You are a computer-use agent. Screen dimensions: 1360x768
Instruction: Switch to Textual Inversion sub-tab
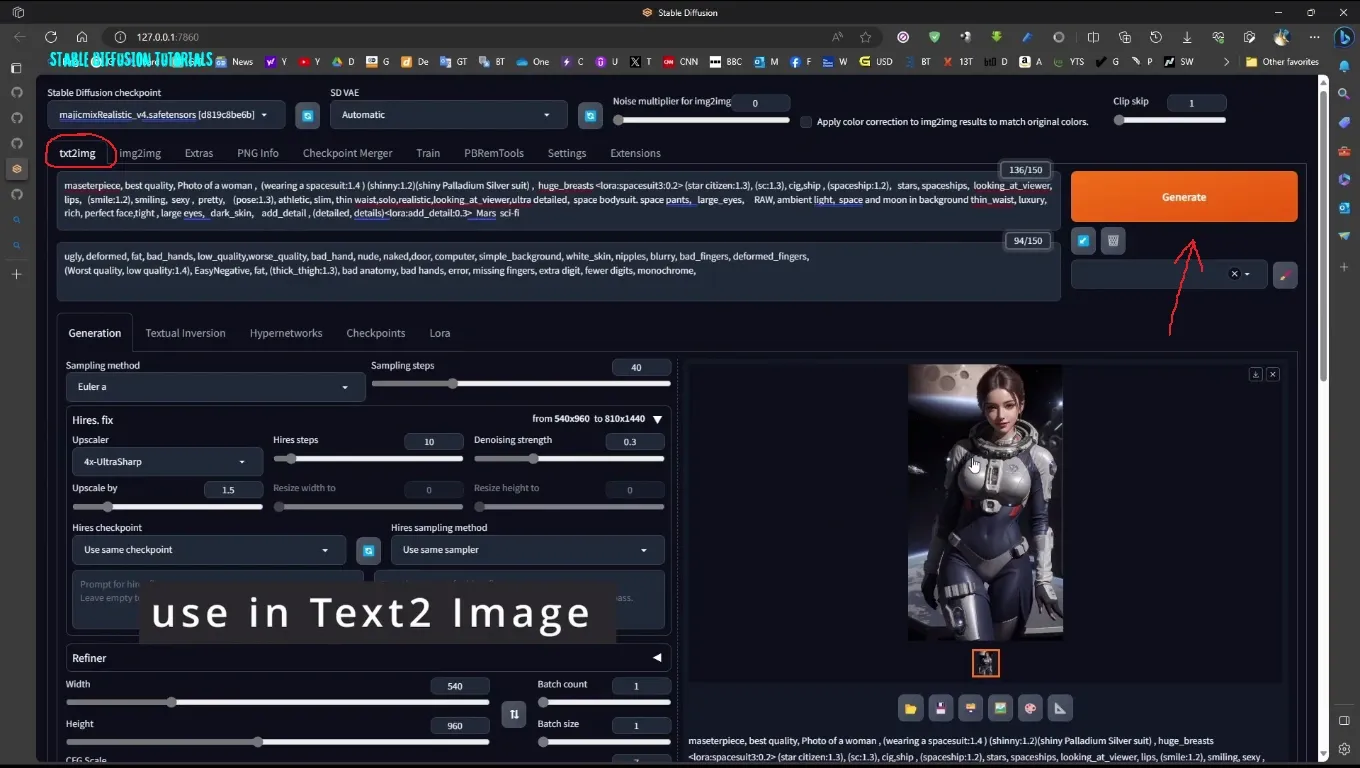pyautogui.click(x=185, y=333)
